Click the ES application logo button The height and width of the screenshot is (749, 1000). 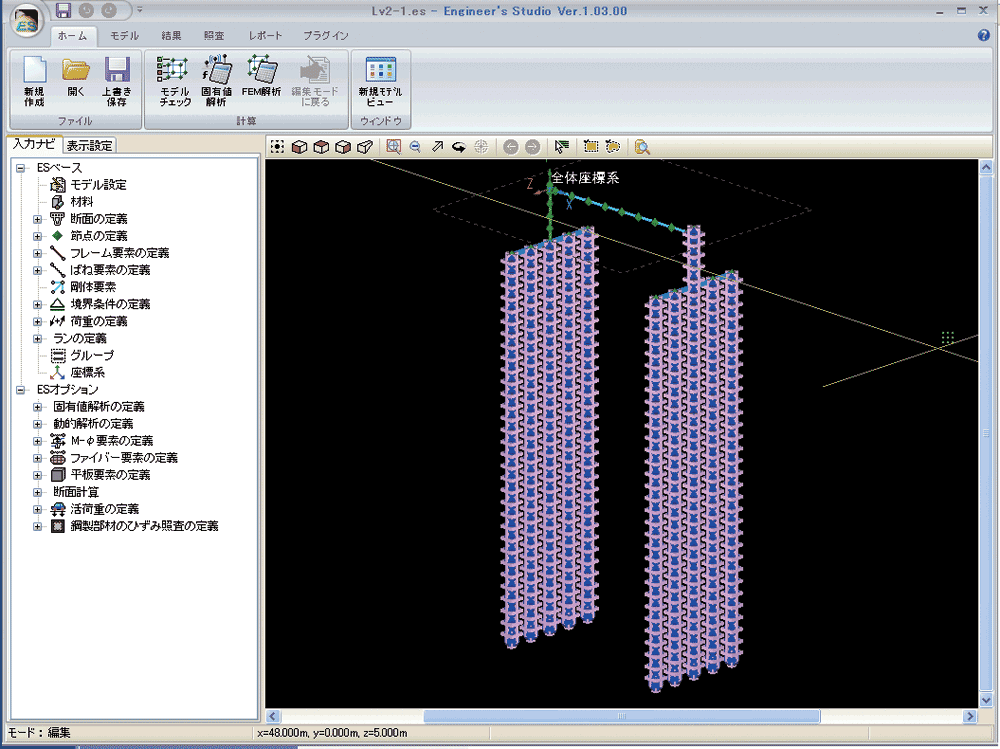coord(26,20)
